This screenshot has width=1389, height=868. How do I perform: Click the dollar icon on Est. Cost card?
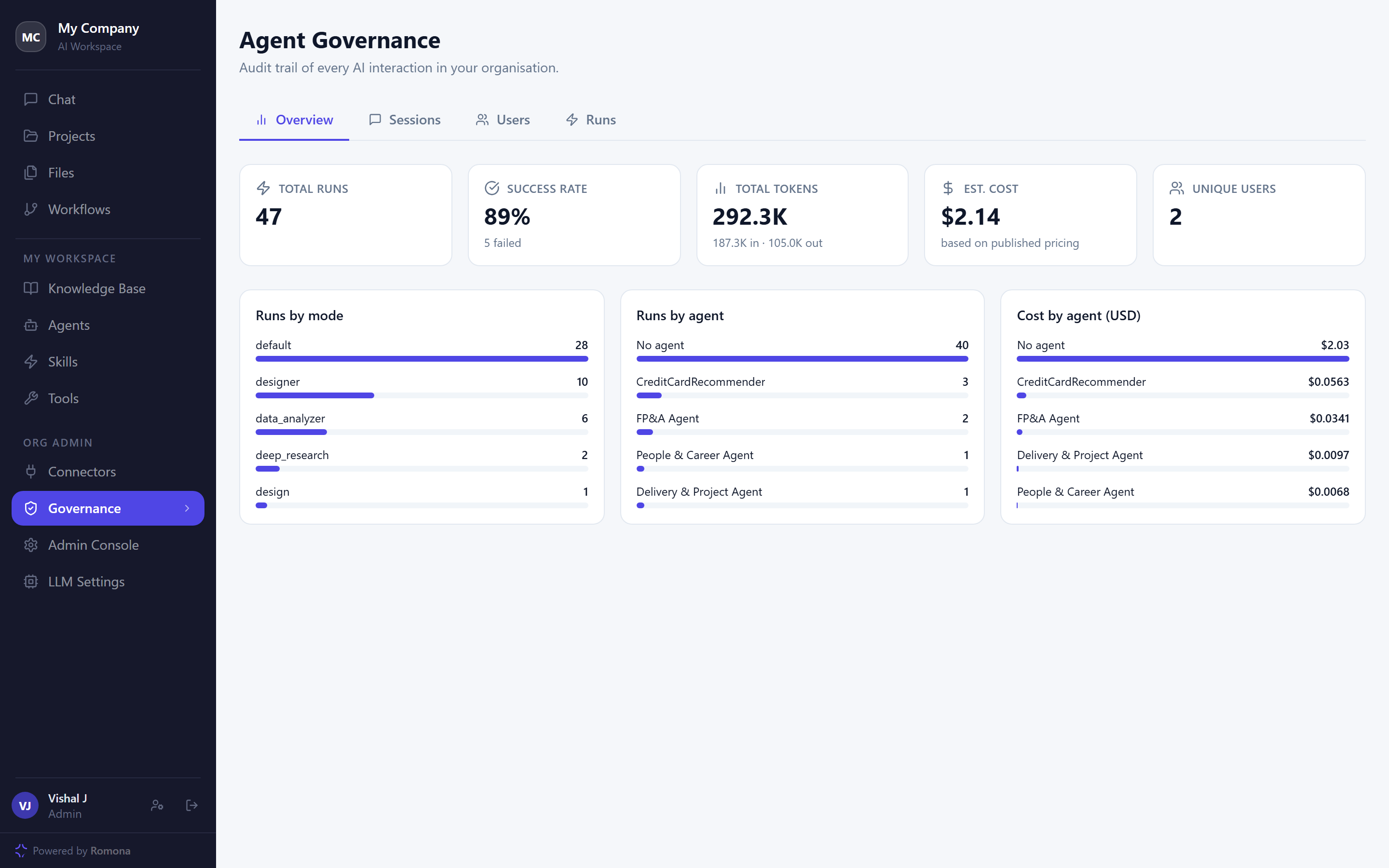tap(948, 188)
